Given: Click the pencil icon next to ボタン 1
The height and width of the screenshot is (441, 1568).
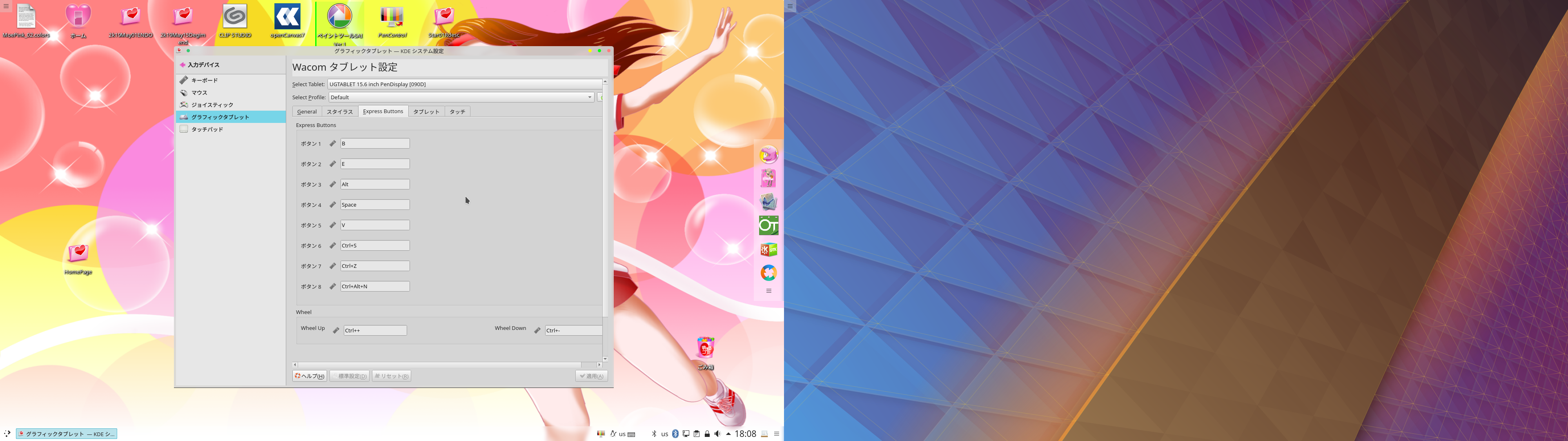Looking at the screenshot, I should pos(332,144).
